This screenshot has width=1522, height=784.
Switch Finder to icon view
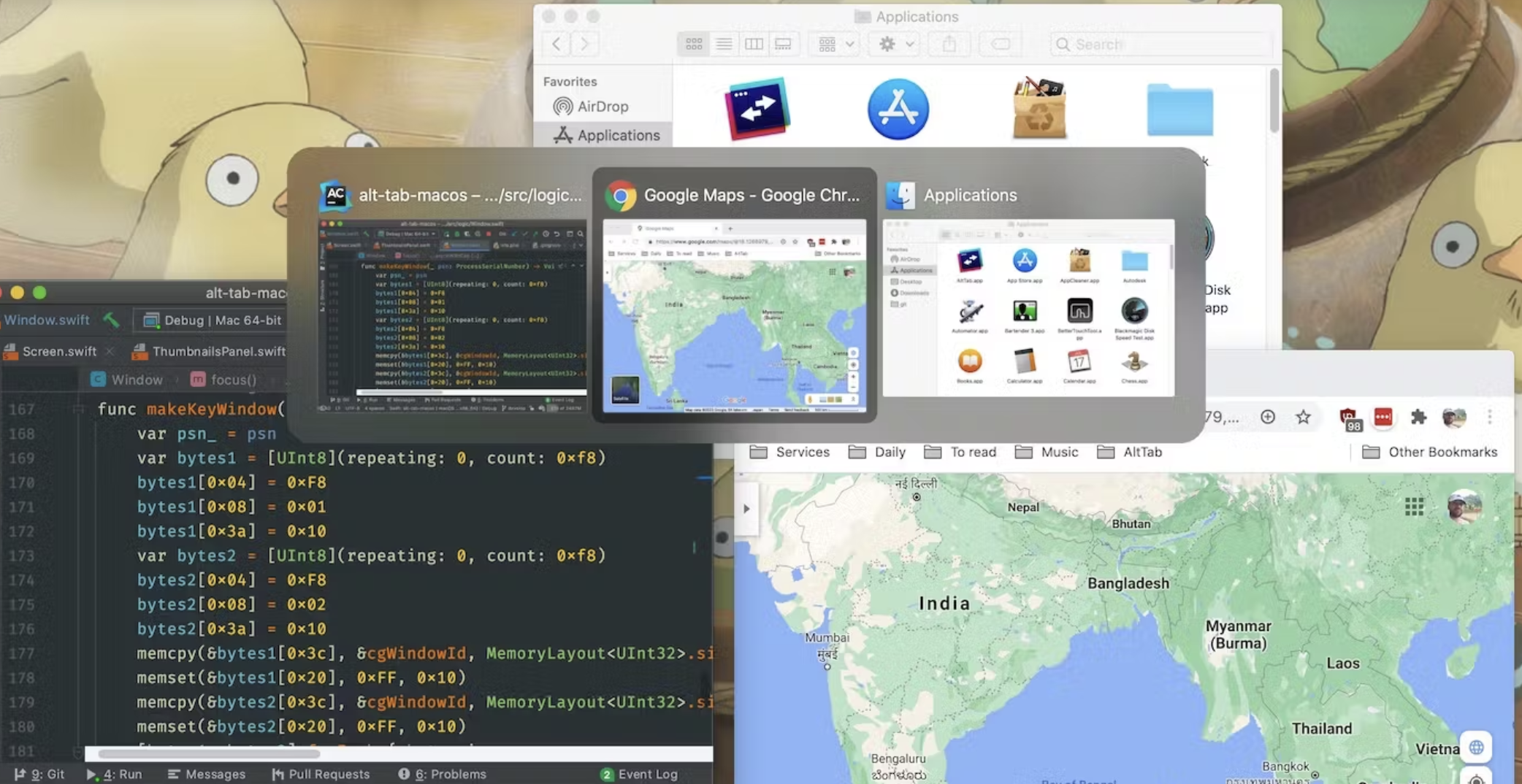click(x=694, y=45)
